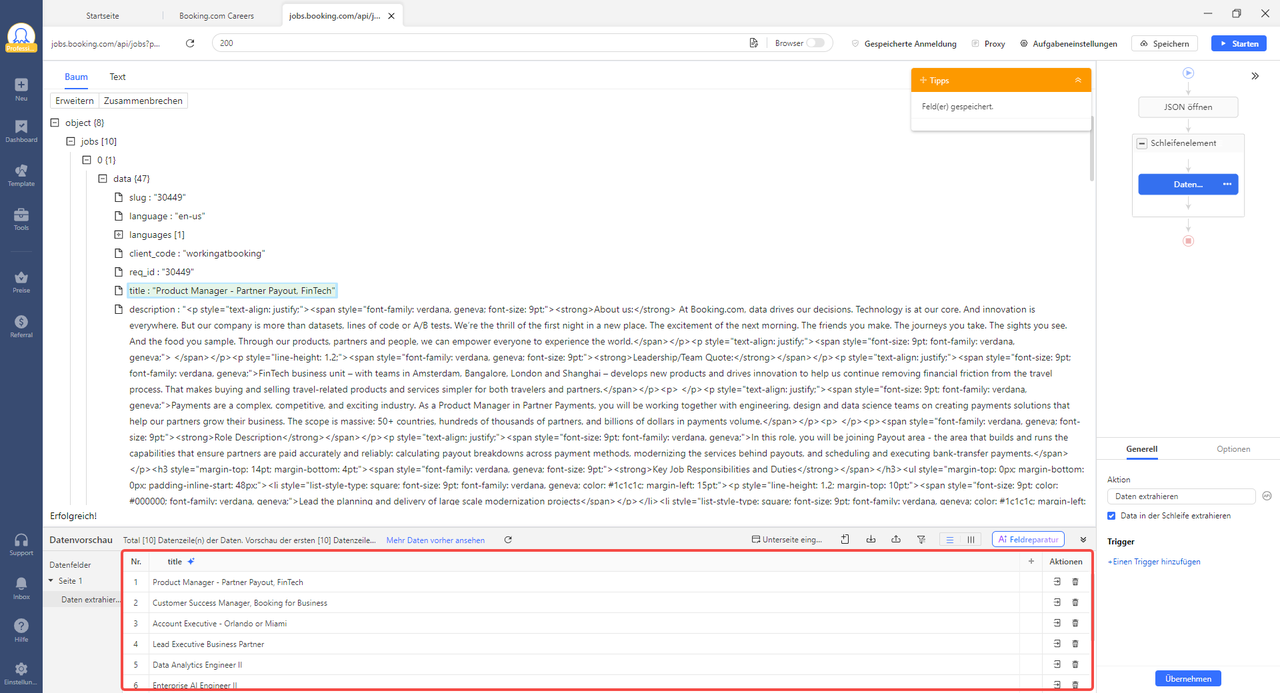Click the Aktion name field 'Daten extrahieren'
This screenshot has height=693, width=1280.
tap(1181, 496)
